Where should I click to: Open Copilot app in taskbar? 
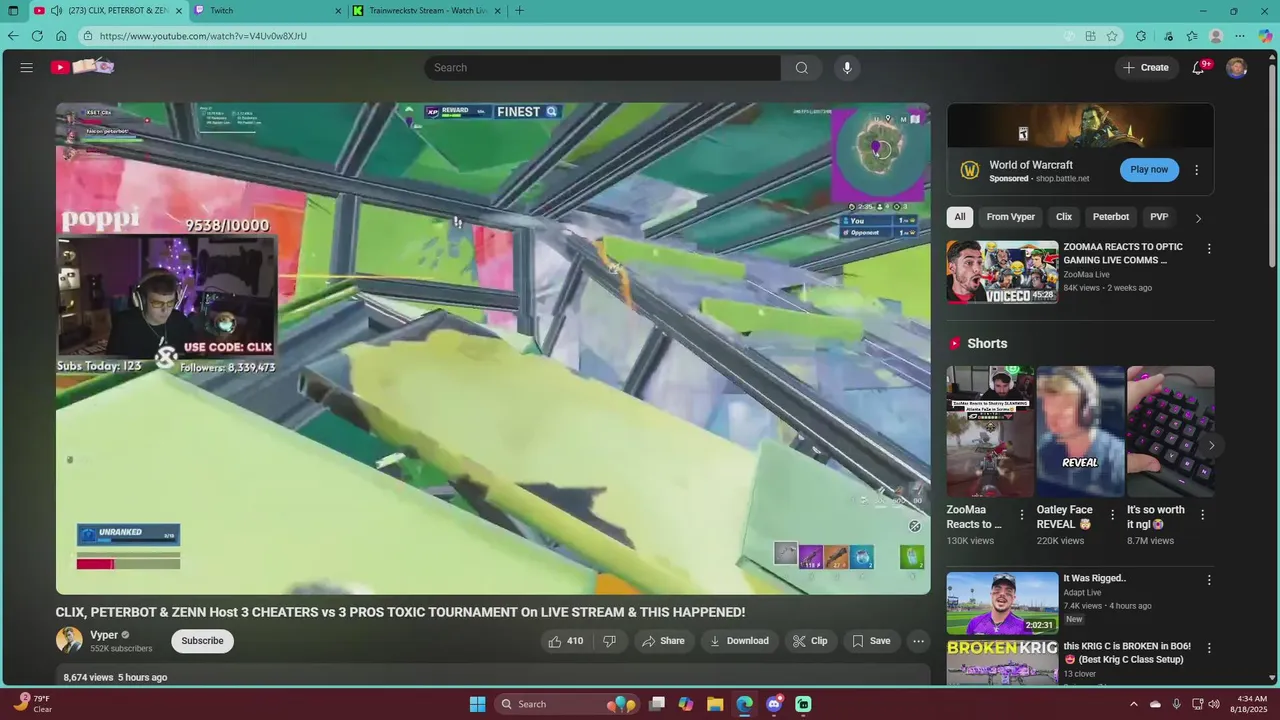coord(686,704)
